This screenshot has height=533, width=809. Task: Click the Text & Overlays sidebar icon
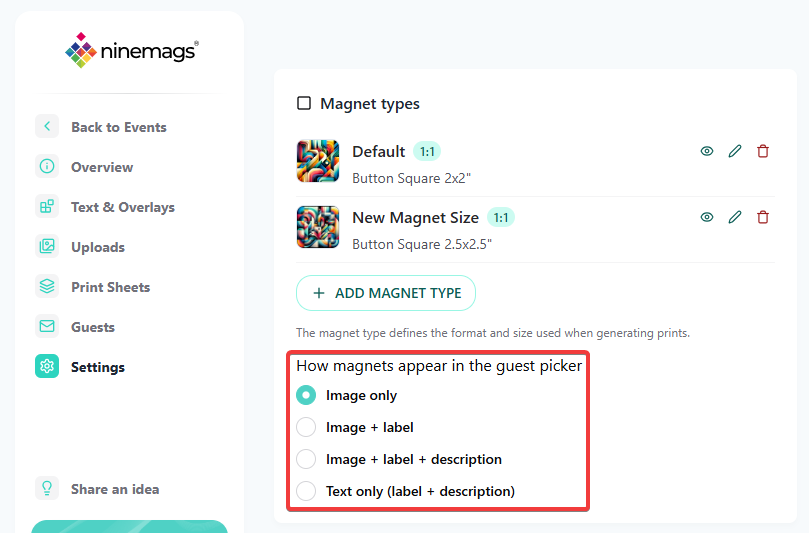coord(47,206)
